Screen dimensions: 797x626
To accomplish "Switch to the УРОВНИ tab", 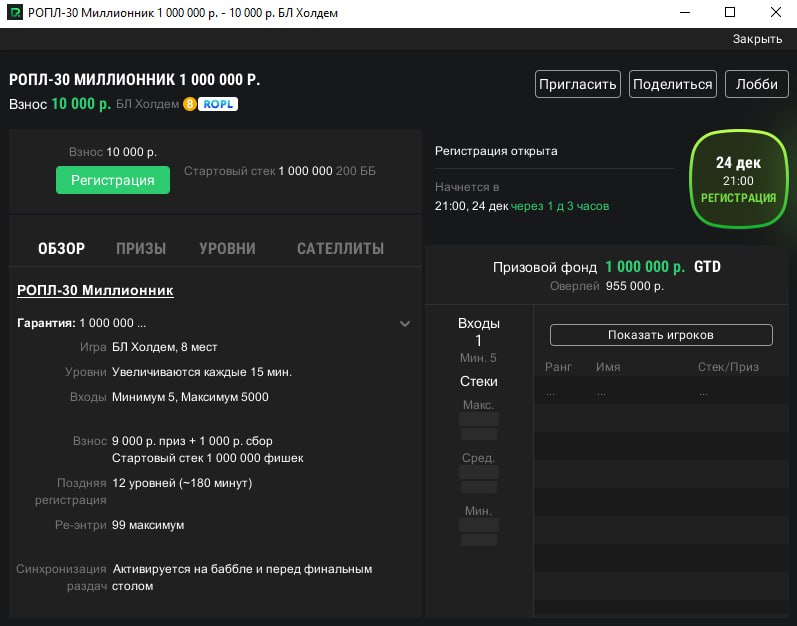I will (x=227, y=248).
